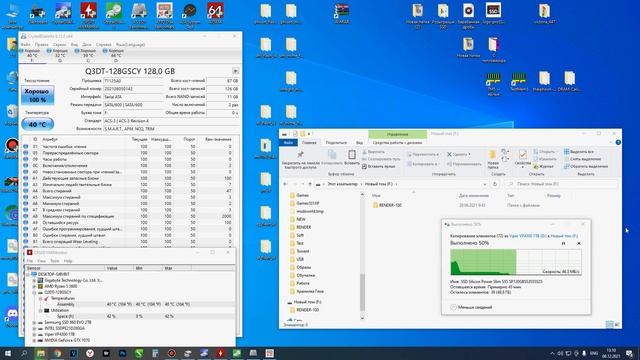Expand the Gigabyte Technology node in HWMonitor

pos(34,280)
